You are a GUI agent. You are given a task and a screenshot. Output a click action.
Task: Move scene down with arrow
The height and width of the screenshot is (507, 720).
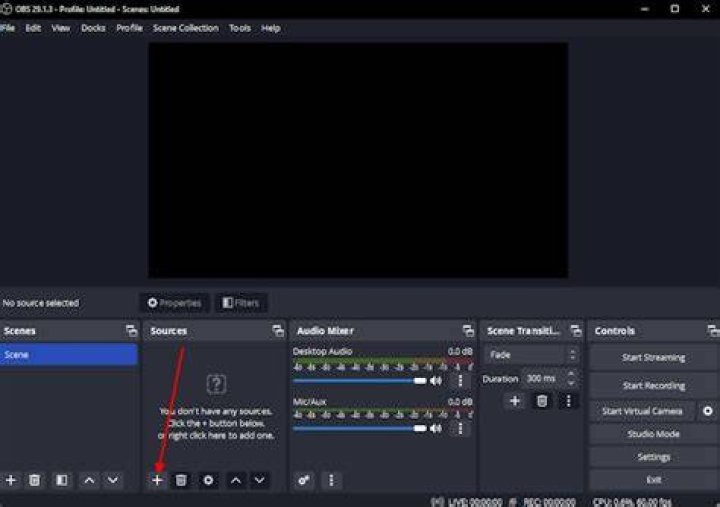click(113, 480)
